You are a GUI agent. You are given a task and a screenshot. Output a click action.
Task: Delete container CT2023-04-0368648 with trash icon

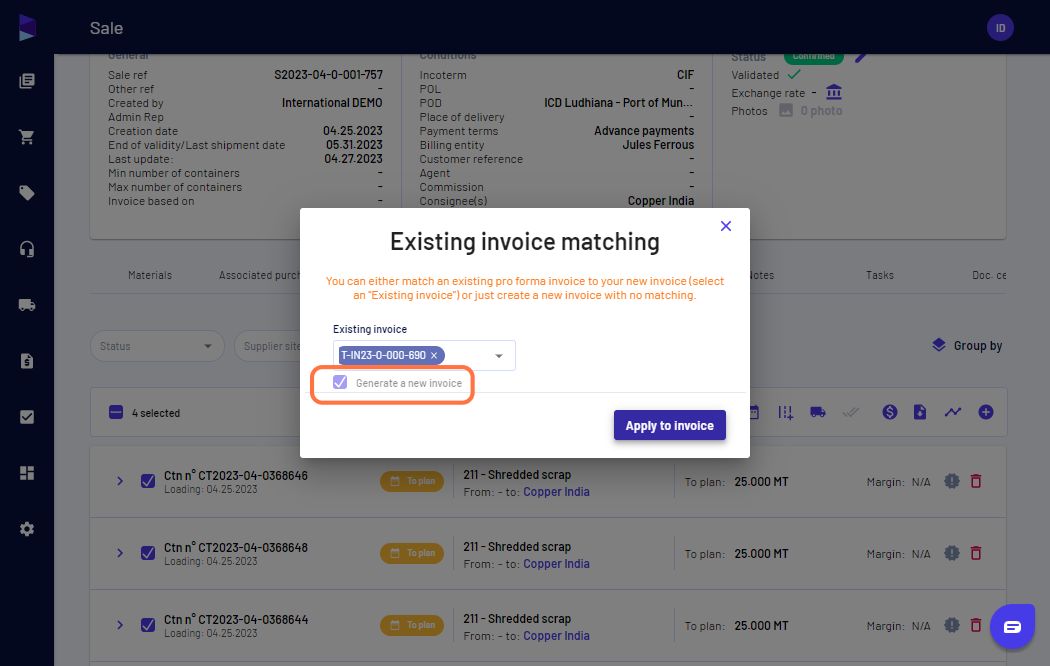click(x=976, y=554)
